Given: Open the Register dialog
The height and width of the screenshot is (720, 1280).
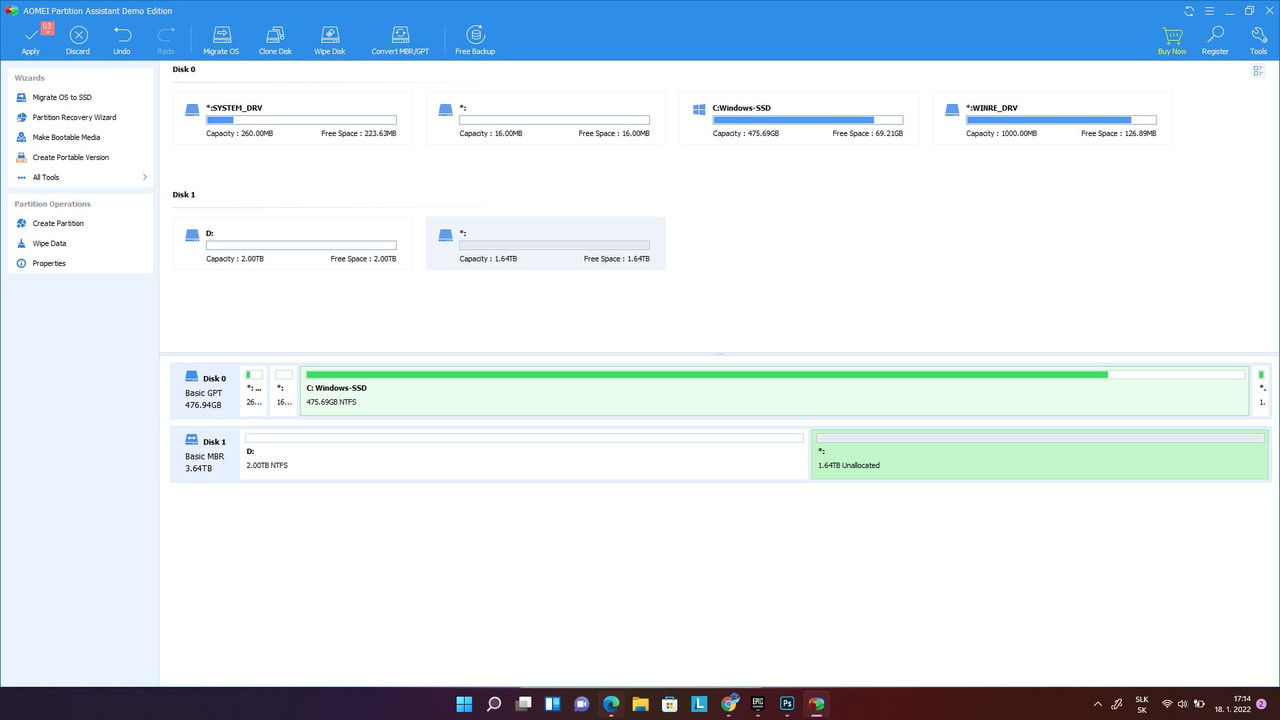Looking at the screenshot, I should coord(1215,39).
